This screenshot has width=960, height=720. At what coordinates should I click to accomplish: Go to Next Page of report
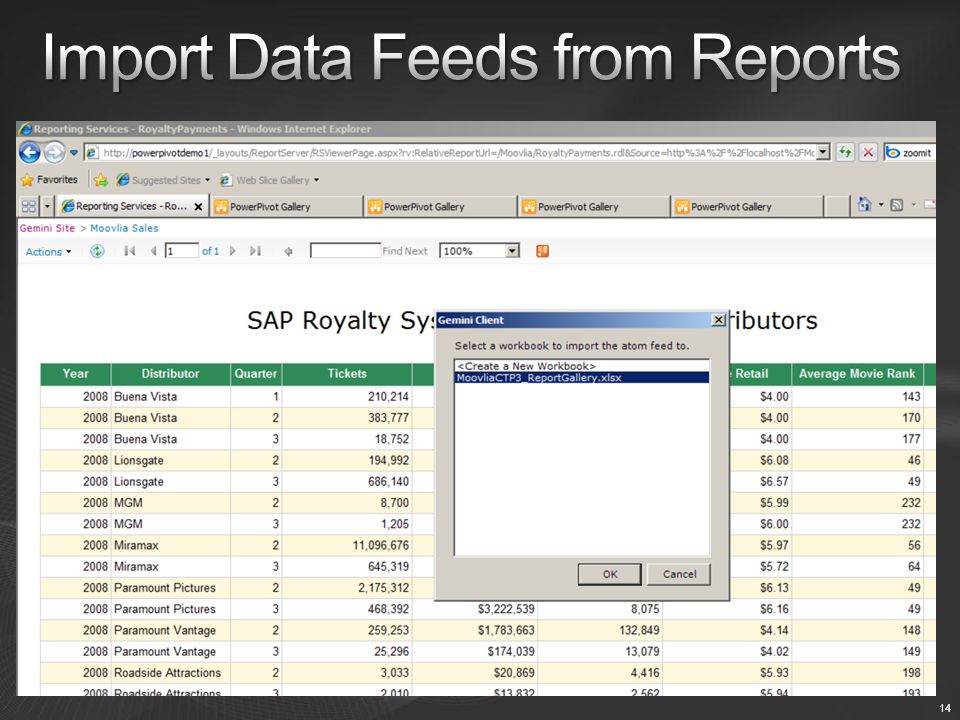(x=233, y=251)
